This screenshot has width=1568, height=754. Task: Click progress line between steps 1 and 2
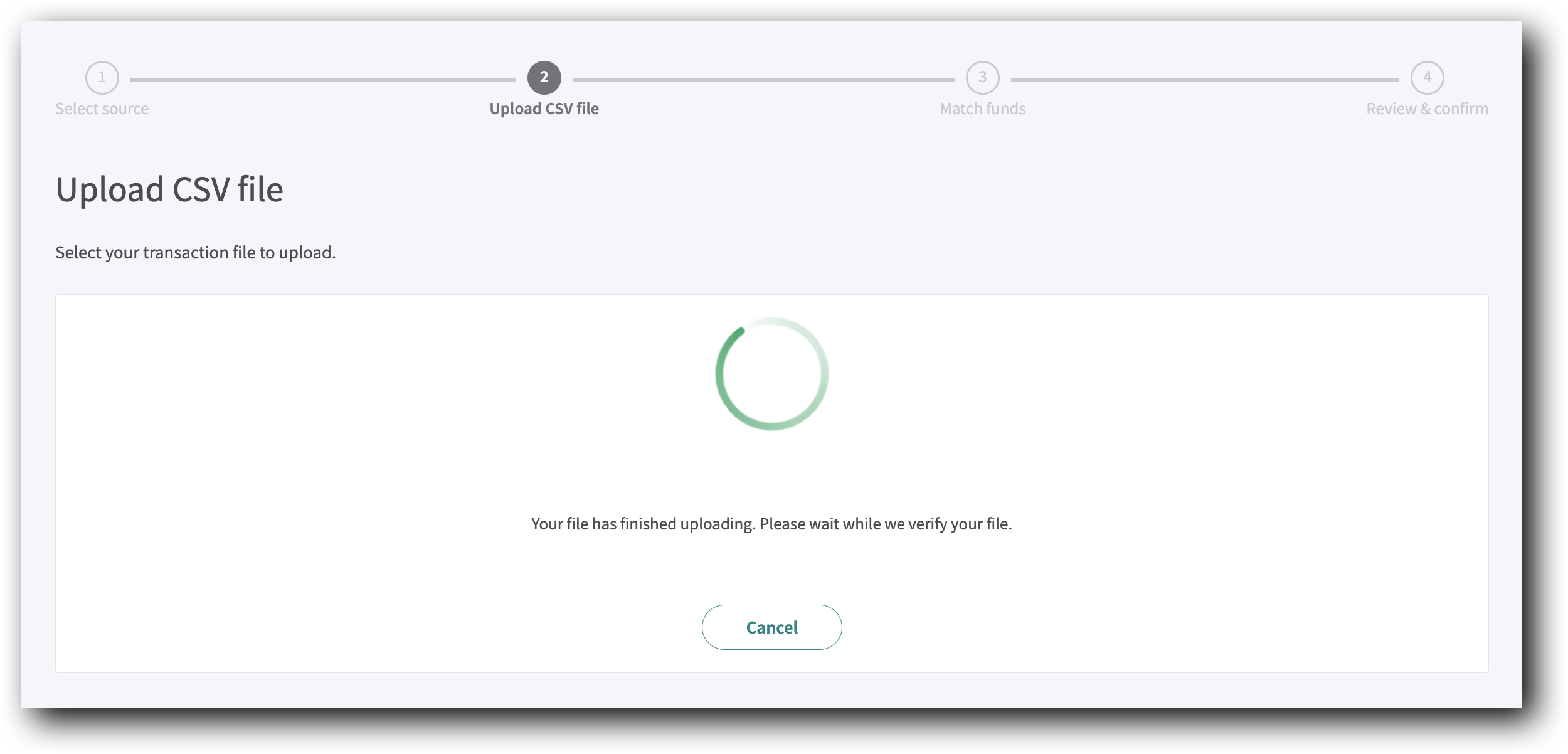(x=323, y=80)
